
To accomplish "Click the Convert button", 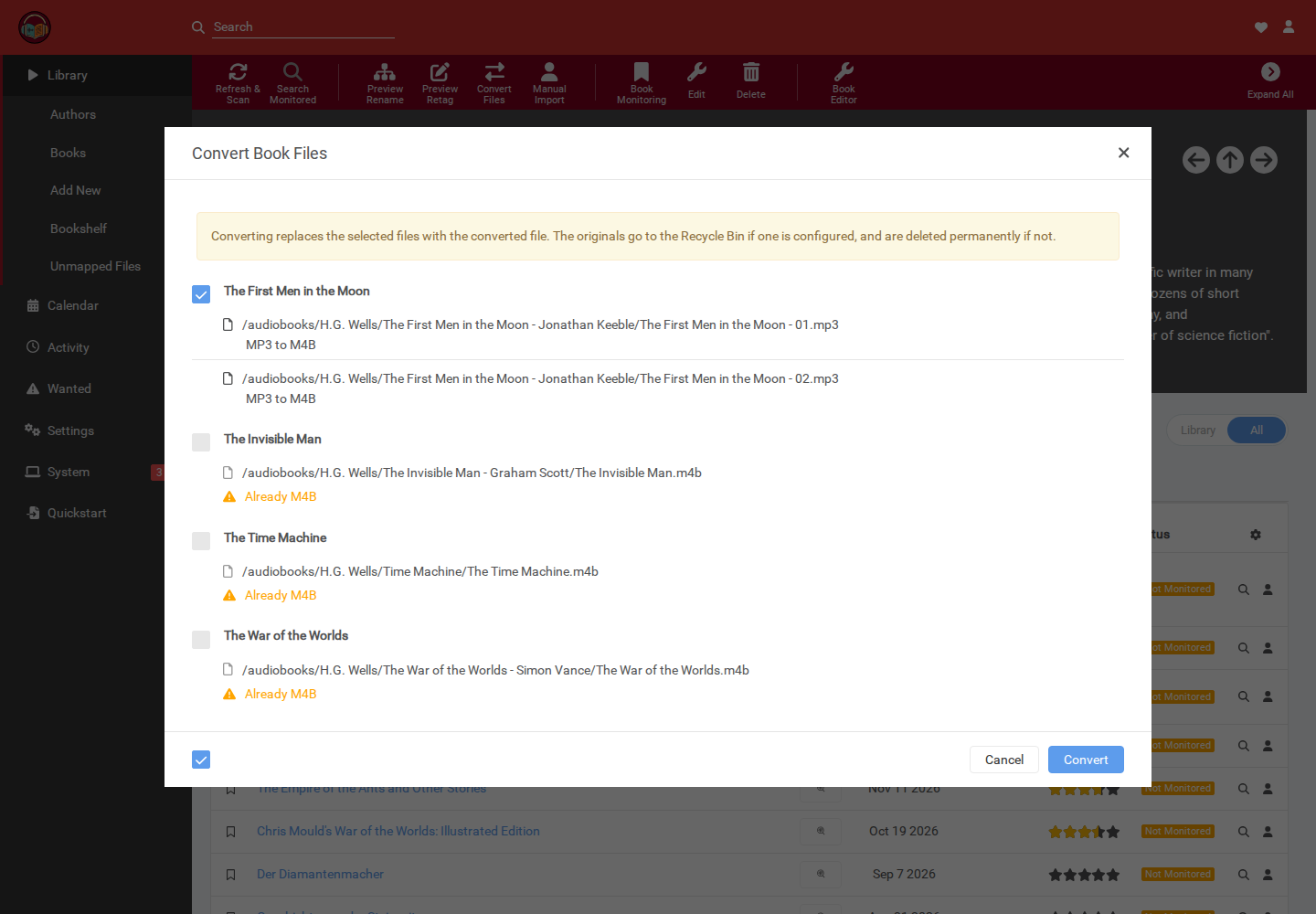I will point(1086,760).
